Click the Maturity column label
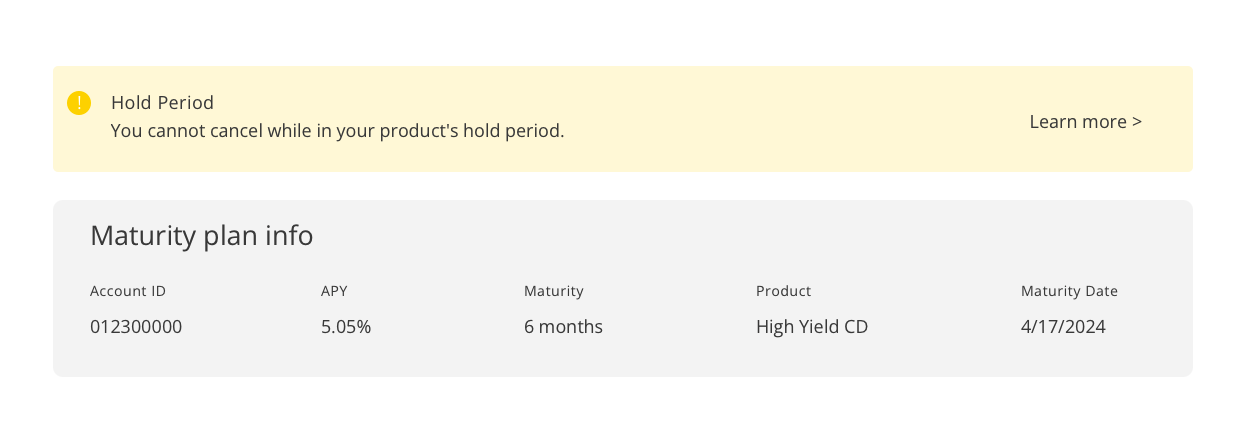Image resolution: width=1240 pixels, height=436 pixels. 553,292
